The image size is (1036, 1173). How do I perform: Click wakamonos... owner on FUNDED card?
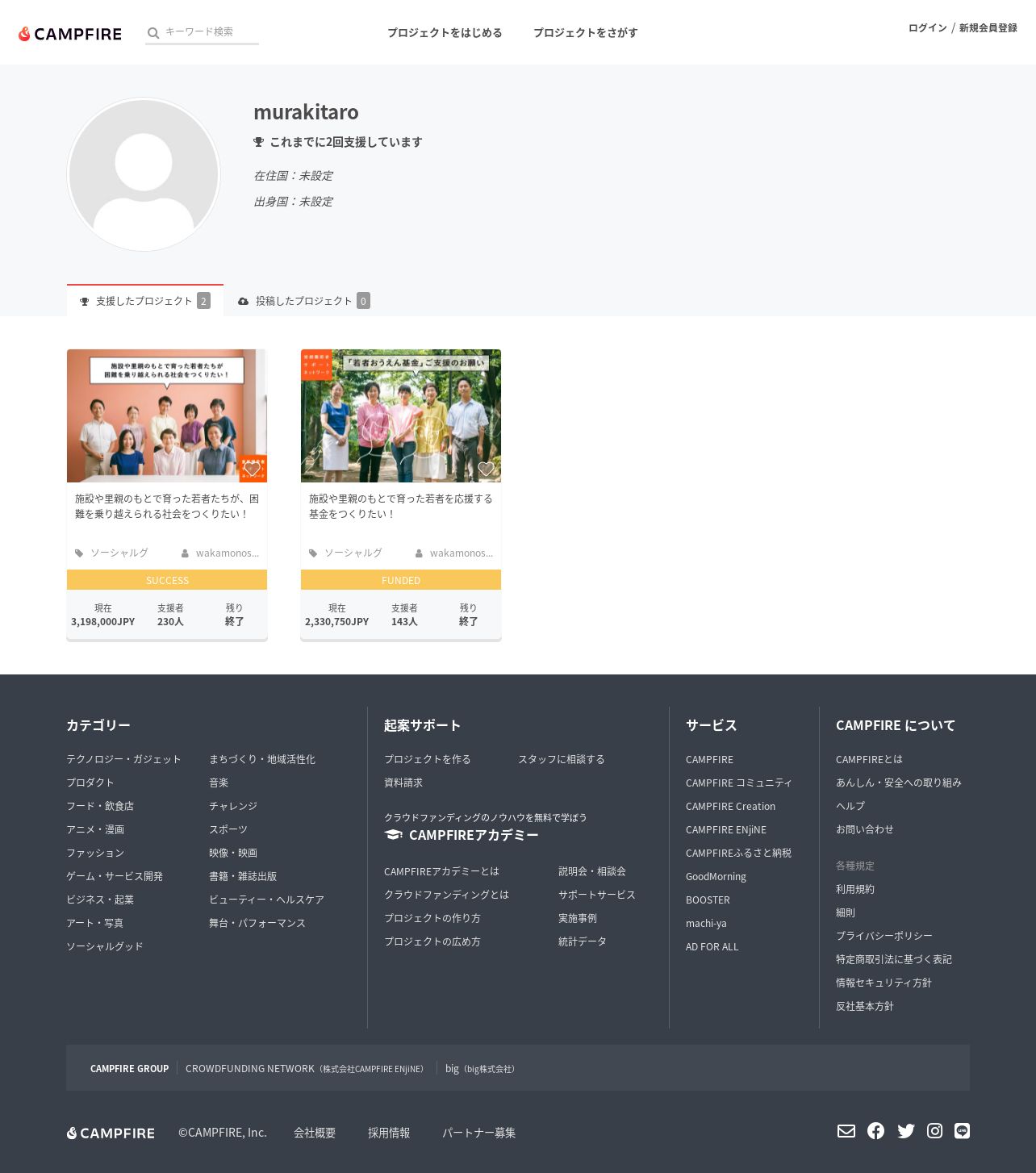click(462, 553)
